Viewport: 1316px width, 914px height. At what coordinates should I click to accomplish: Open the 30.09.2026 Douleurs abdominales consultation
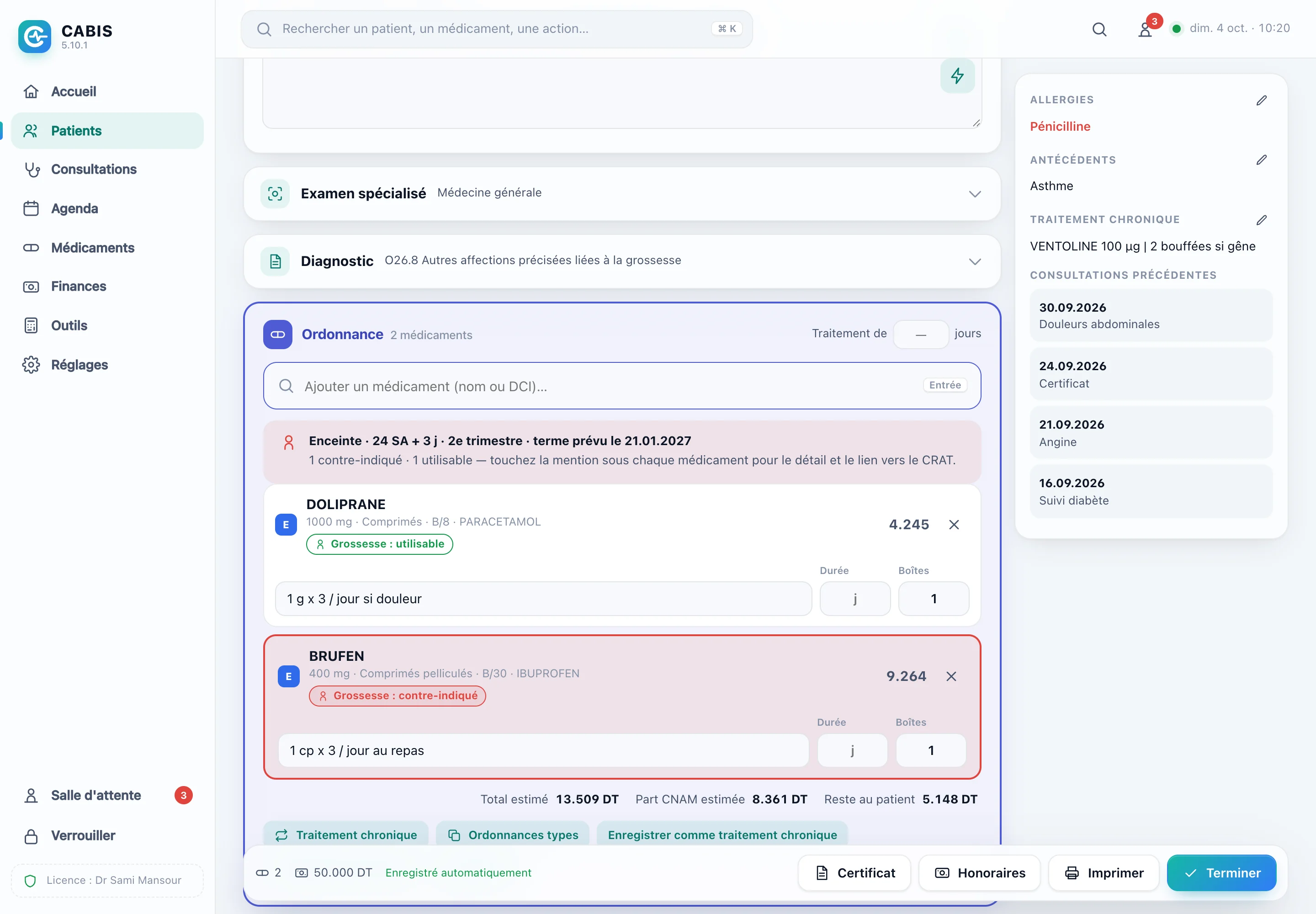(1151, 315)
